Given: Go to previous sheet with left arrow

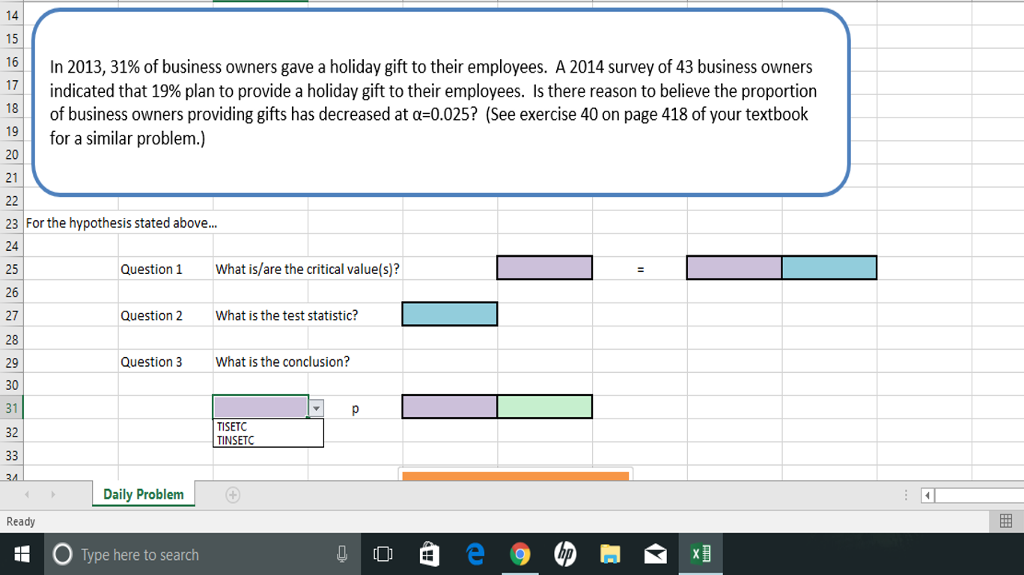Looking at the screenshot, I should [27, 495].
